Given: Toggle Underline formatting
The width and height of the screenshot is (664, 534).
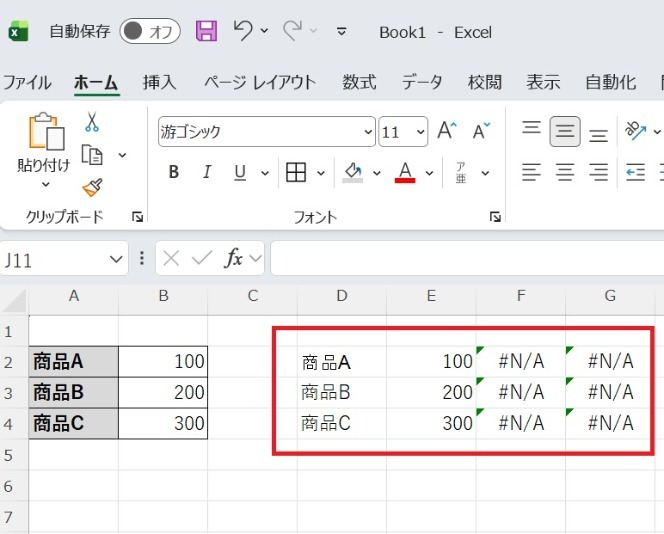Looking at the screenshot, I should pos(240,172).
